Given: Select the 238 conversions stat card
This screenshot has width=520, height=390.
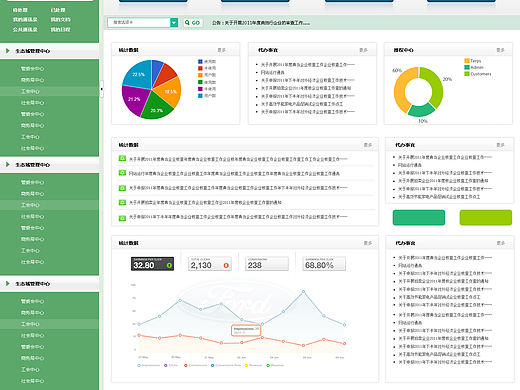Looking at the screenshot, I should (267, 264).
